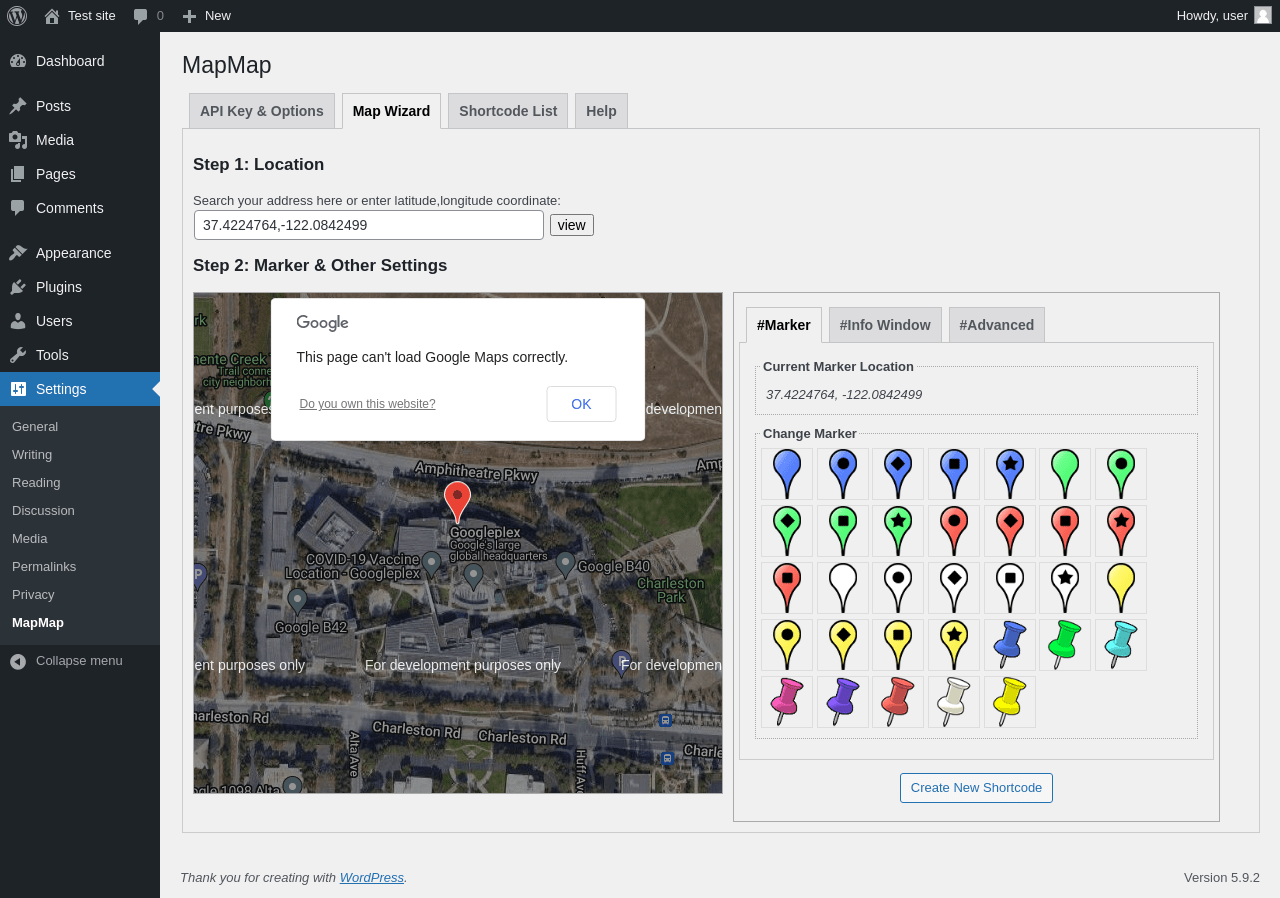This screenshot has width=1280, height=898.
Task: Choose the white marker with a circle
Action: coord(898,588)
